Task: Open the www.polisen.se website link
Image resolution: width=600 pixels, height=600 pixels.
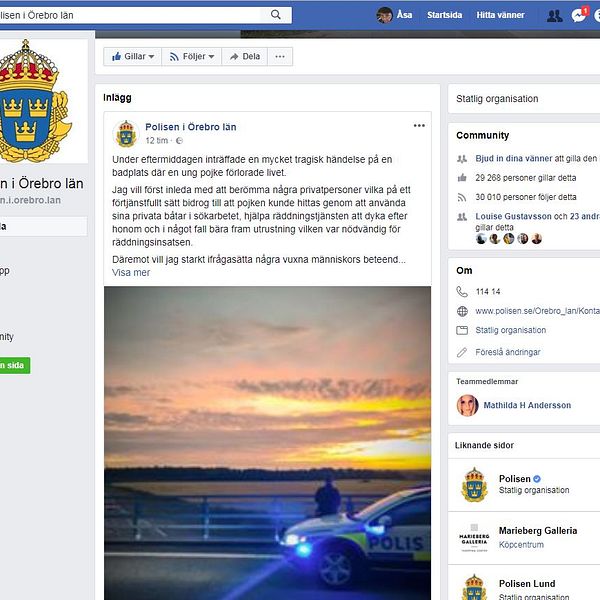Action: point(538,311)
